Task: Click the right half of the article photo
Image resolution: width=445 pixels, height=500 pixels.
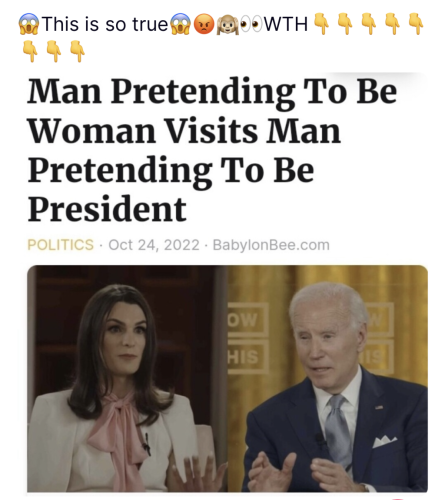Action: pyautogui.click(x=328, y=378)
